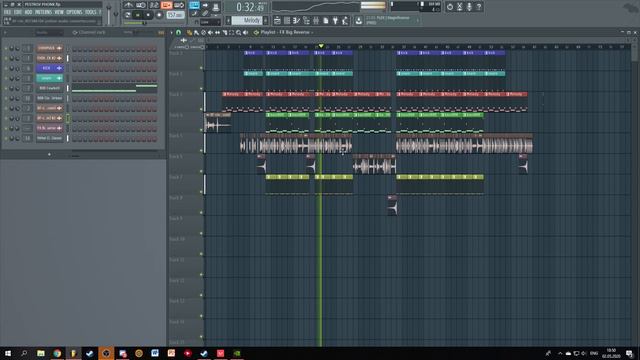The image size is (640, 360).
Task: Click the tempo 157 field
Action: point(175,15)
